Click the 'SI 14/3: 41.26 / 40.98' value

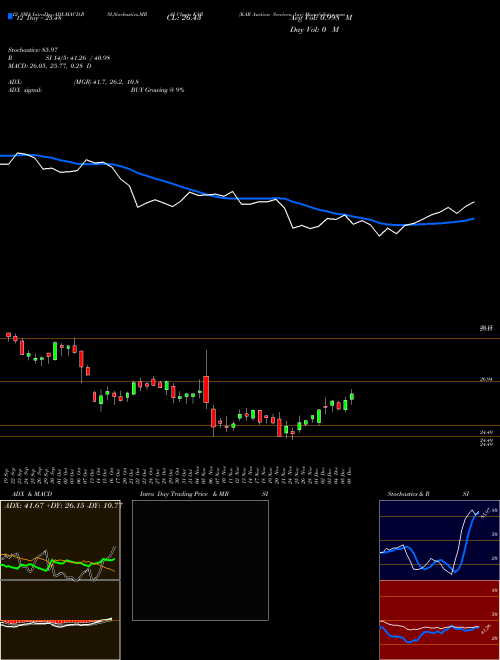click(78, 58)
